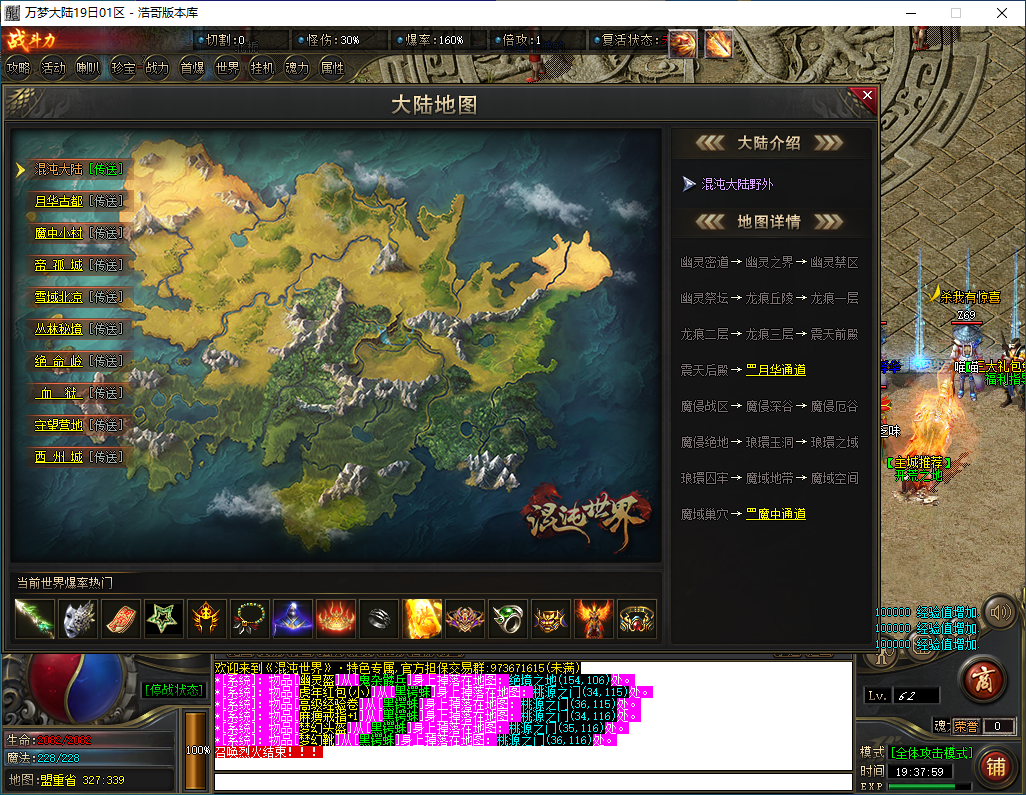Click the plain silver ring item
Image resolution: width=1026 pixels, height=795 pixels.
point(380,618)
